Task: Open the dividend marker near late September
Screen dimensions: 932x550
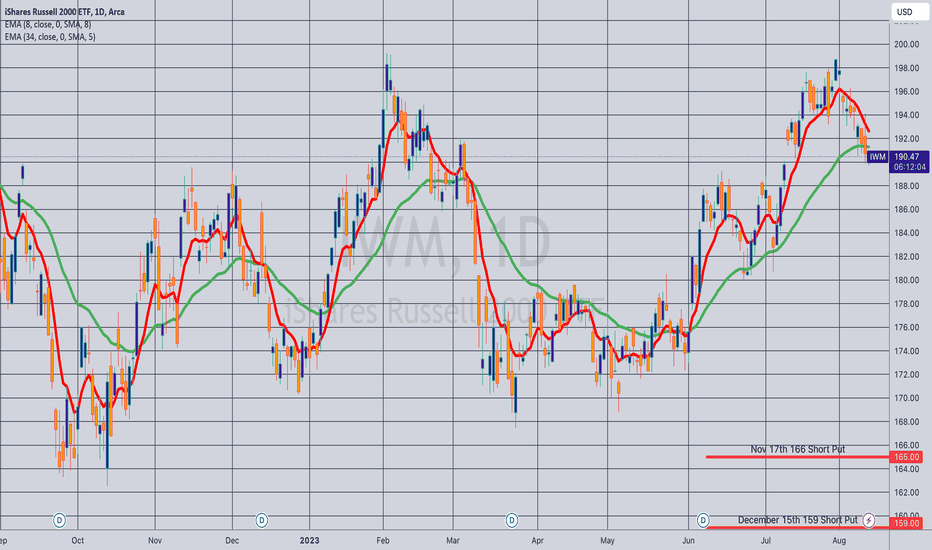Action: 59,521
